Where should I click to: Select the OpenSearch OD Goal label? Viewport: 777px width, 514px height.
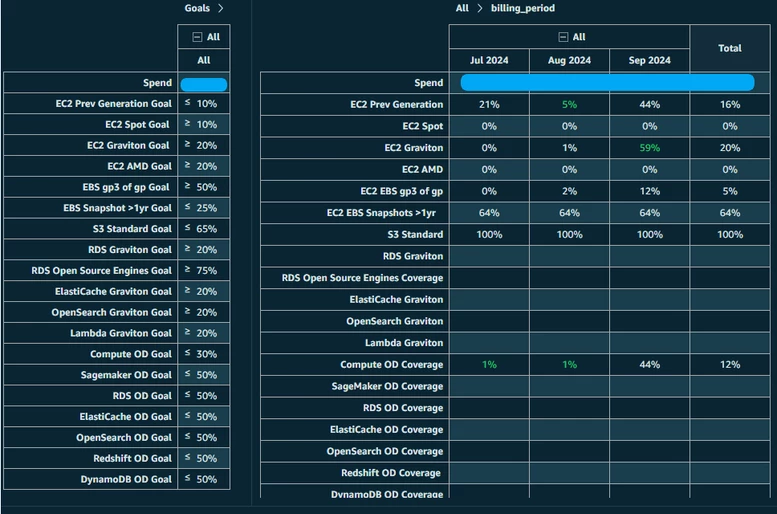[x=124, y=437]
